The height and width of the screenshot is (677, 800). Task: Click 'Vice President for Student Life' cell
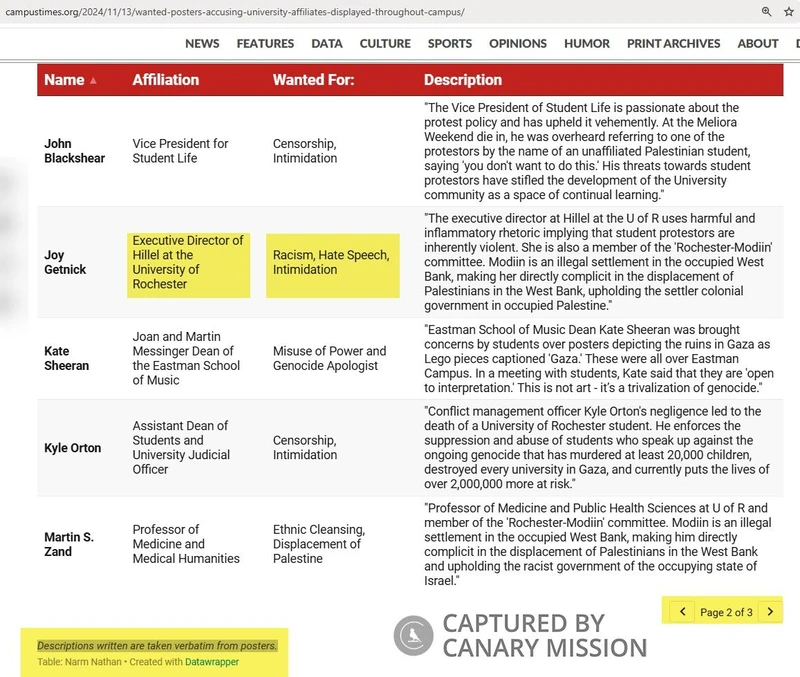[x=180, y=151]
